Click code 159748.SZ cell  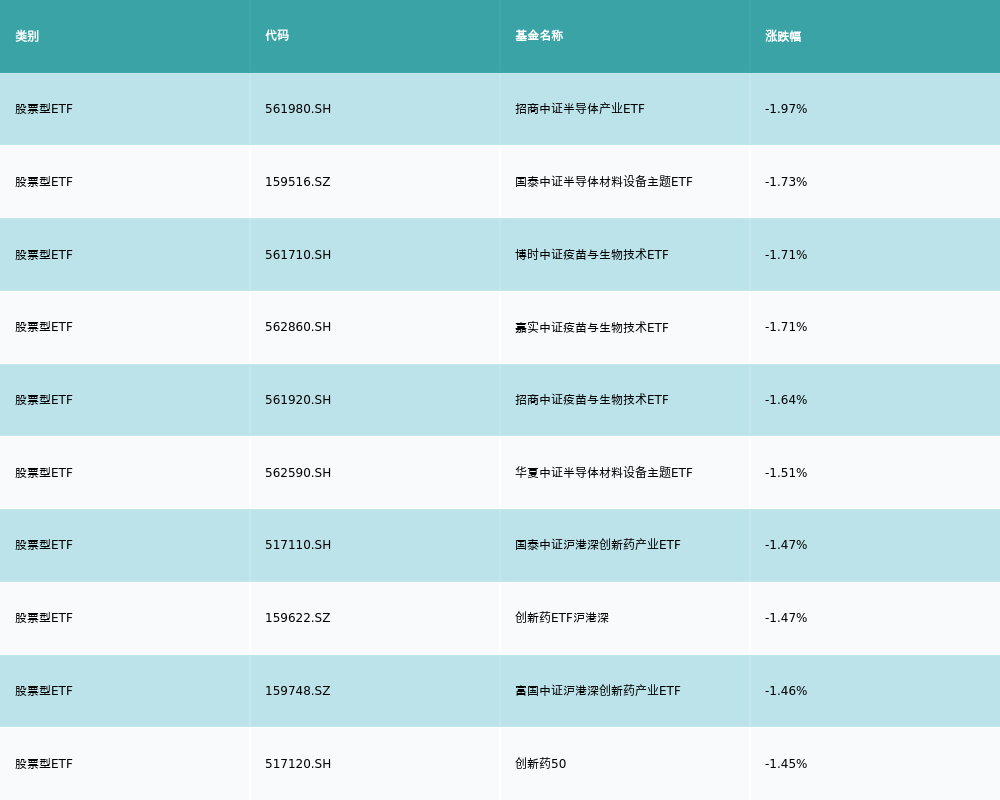click(297, 691)
